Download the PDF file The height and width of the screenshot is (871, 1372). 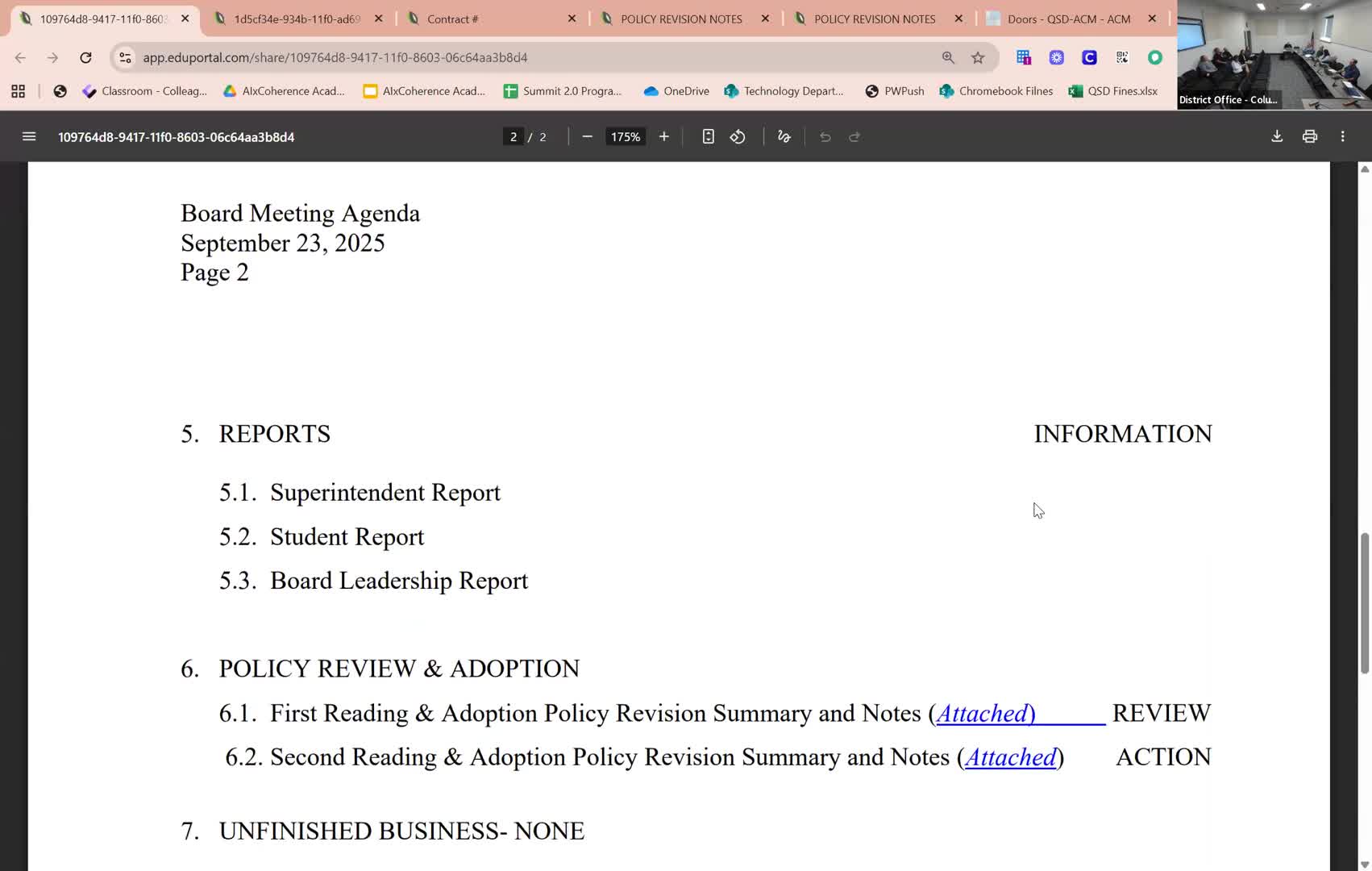(1277, 137)
